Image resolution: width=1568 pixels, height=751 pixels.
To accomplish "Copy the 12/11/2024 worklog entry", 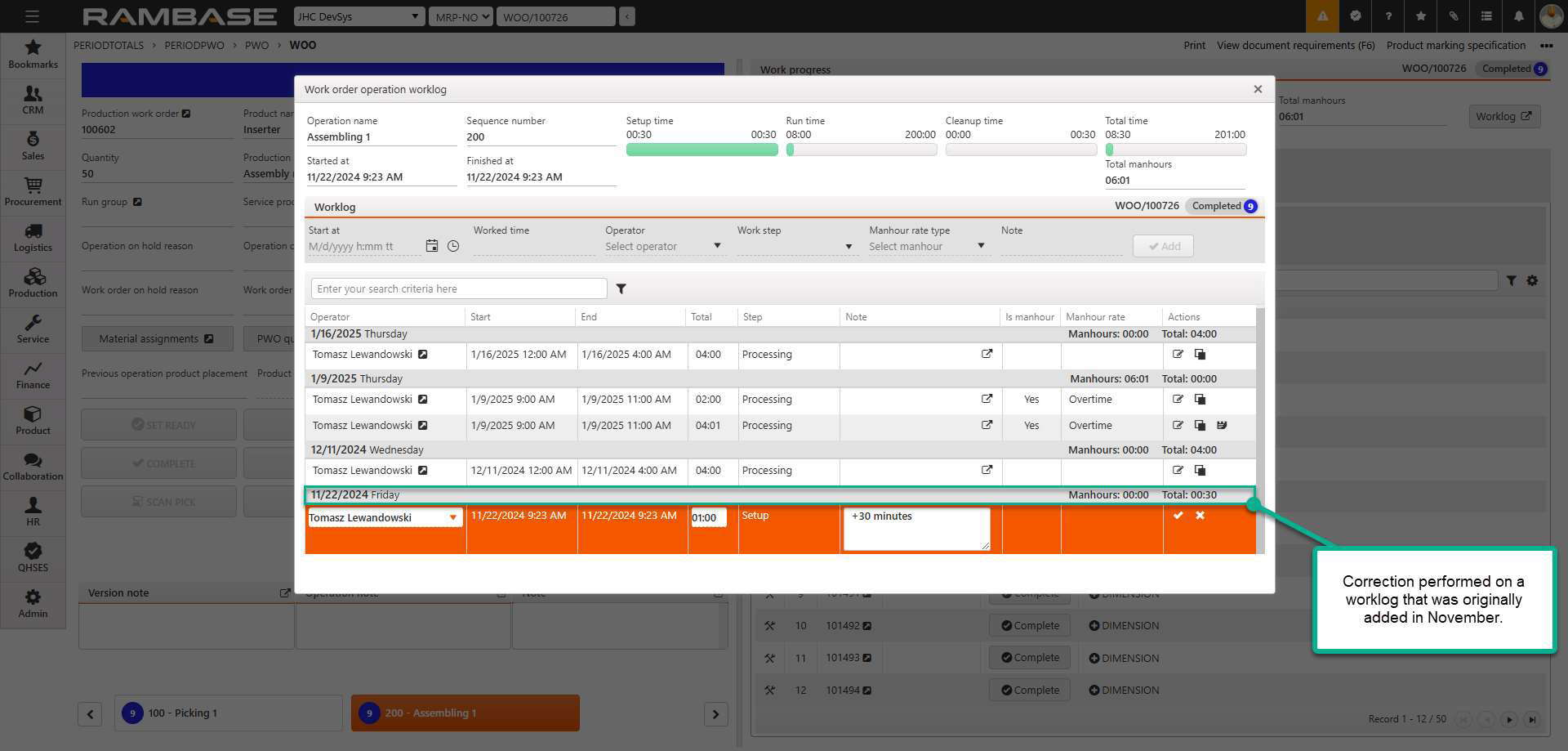I will click(x=1200, y=471).
